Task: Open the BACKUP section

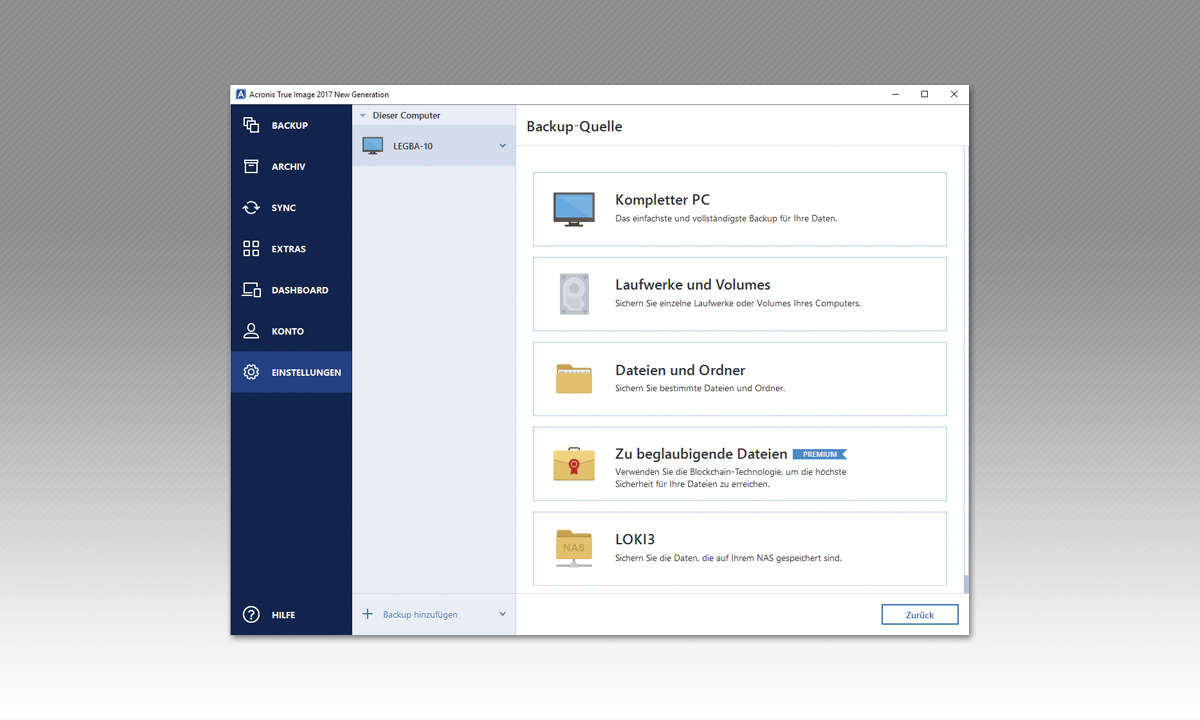Action: [290, 125]
